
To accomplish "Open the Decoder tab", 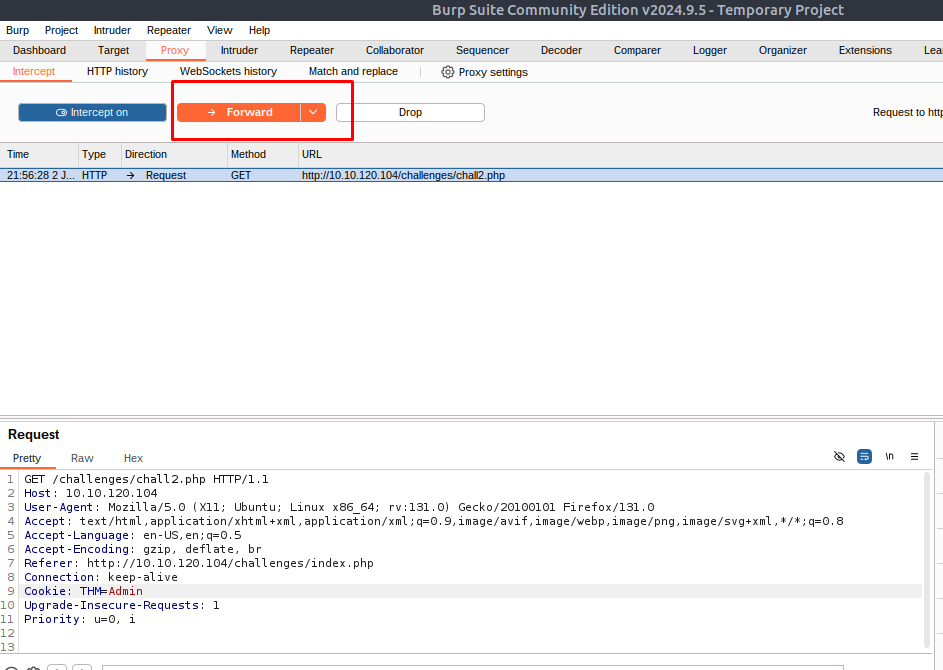I will tap(561, 51).
